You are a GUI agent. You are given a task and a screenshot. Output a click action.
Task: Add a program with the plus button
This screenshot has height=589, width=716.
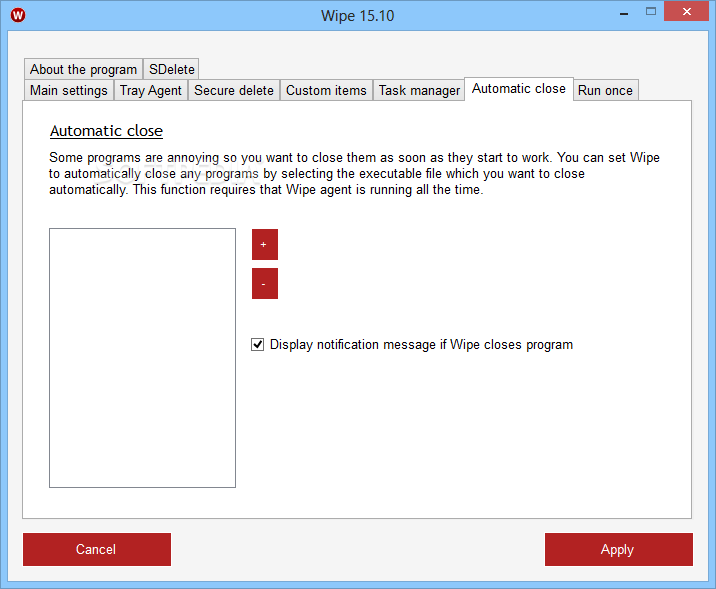265,244
